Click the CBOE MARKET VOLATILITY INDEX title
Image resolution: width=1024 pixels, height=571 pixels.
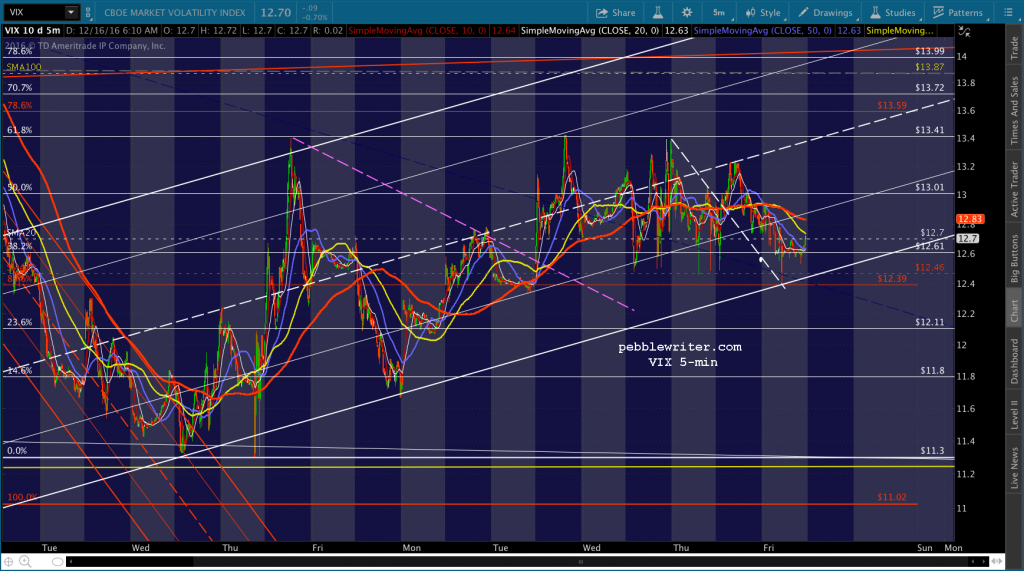pos(175,12)
